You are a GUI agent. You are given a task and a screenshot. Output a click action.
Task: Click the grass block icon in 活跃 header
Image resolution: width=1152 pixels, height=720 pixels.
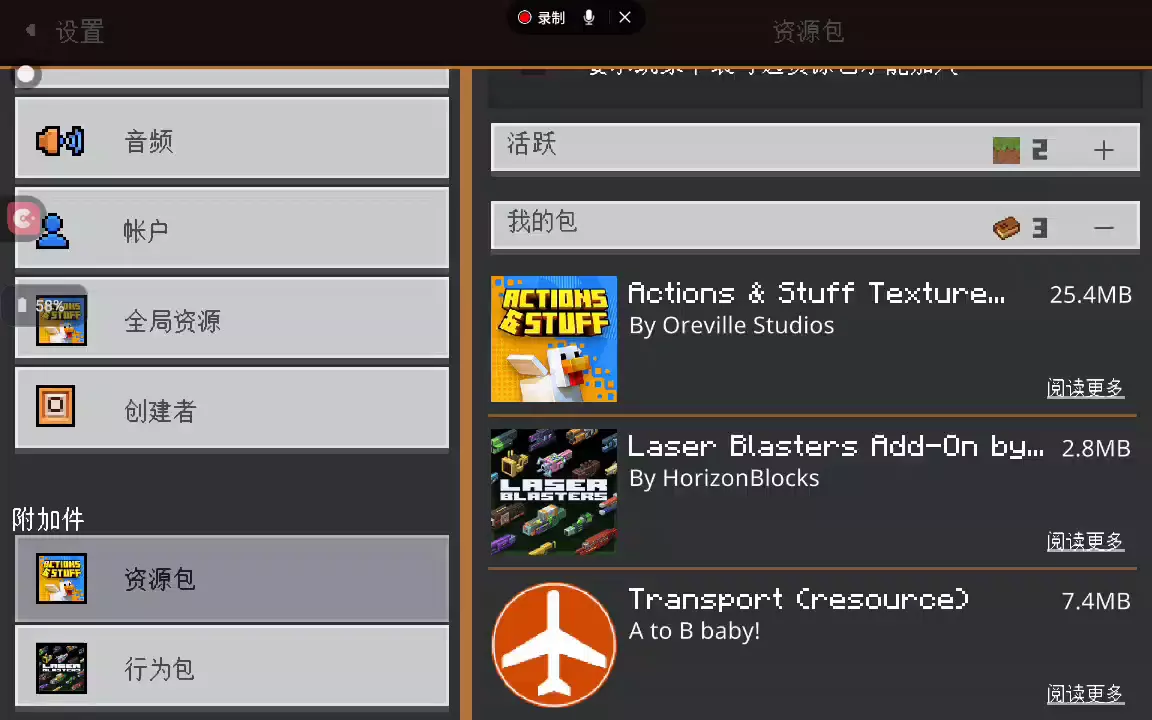pyautogui.click(x=1007, y=150)
